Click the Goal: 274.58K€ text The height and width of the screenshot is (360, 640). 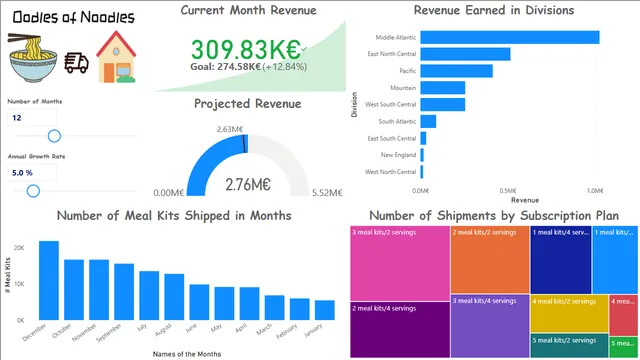click(225, 67)
